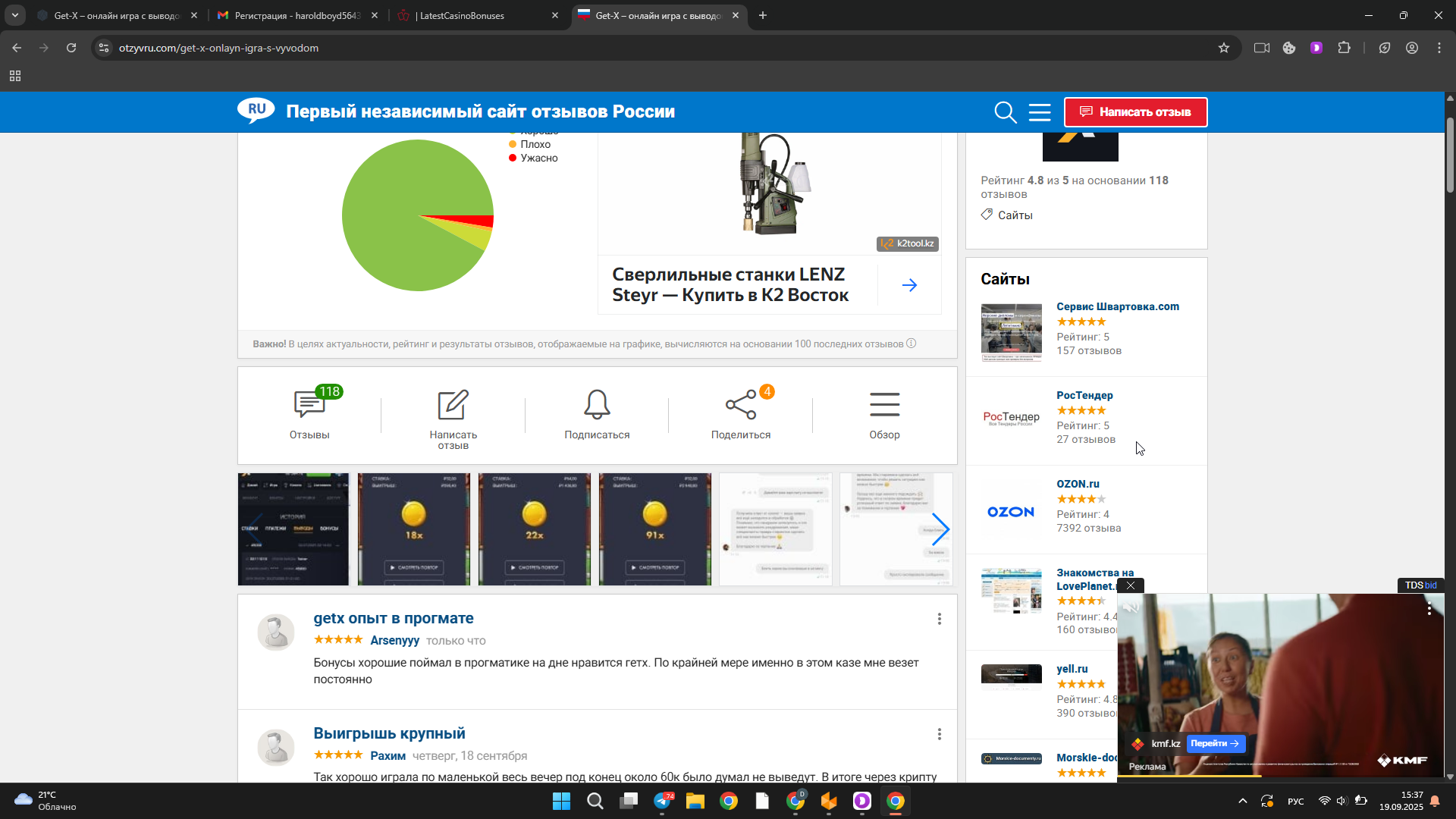Click Перейти button in kmf.kz ad

point(1215,744)
